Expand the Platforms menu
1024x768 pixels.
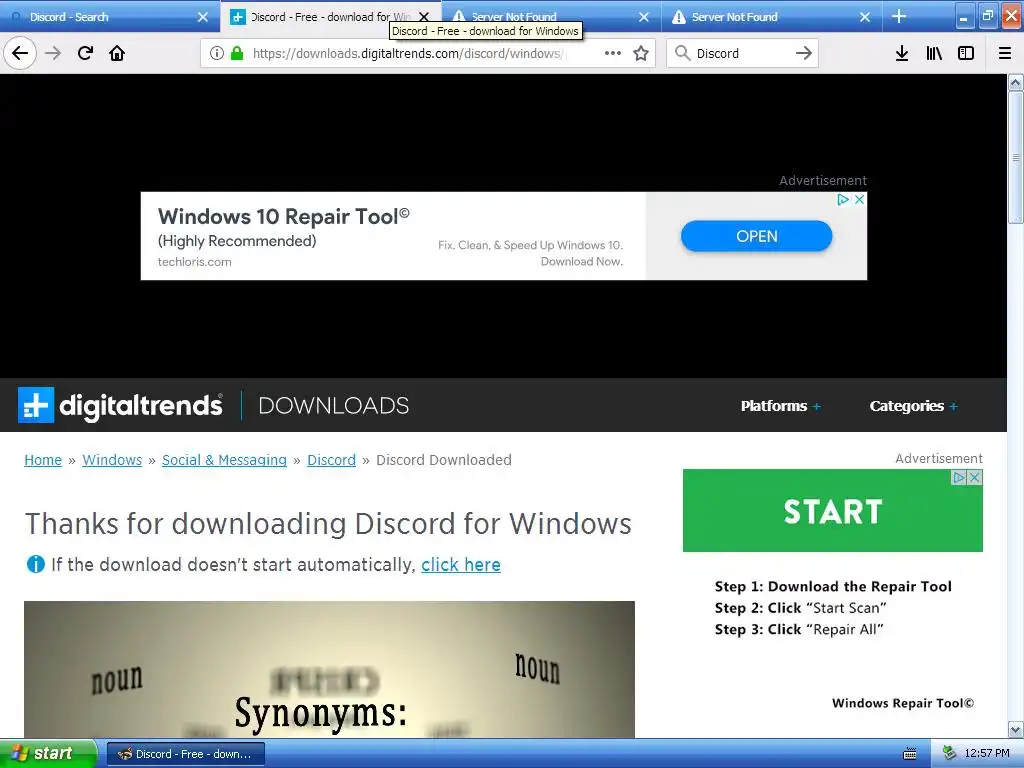pos(780,406)
